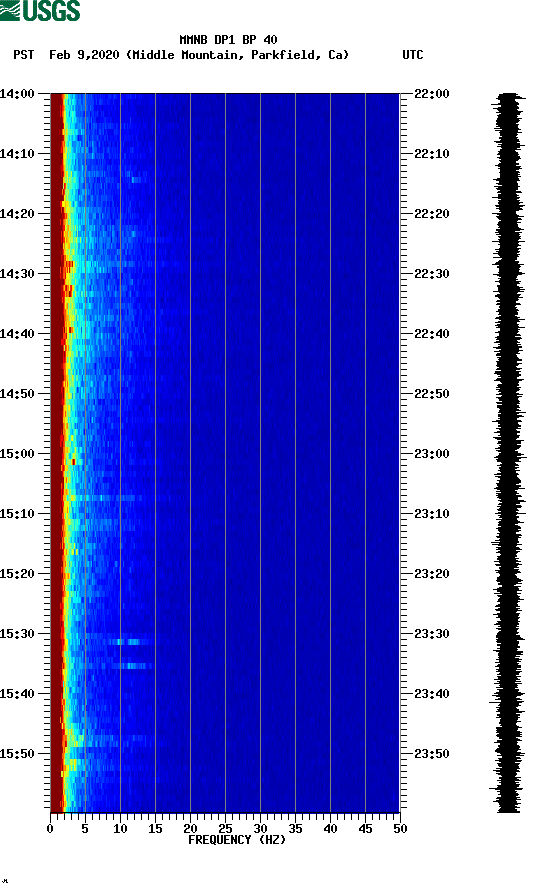The width and height of the screenshot is (552, 892).
Task: Click the '22:20' UTC time label
Action: click(x=432, y=214)
